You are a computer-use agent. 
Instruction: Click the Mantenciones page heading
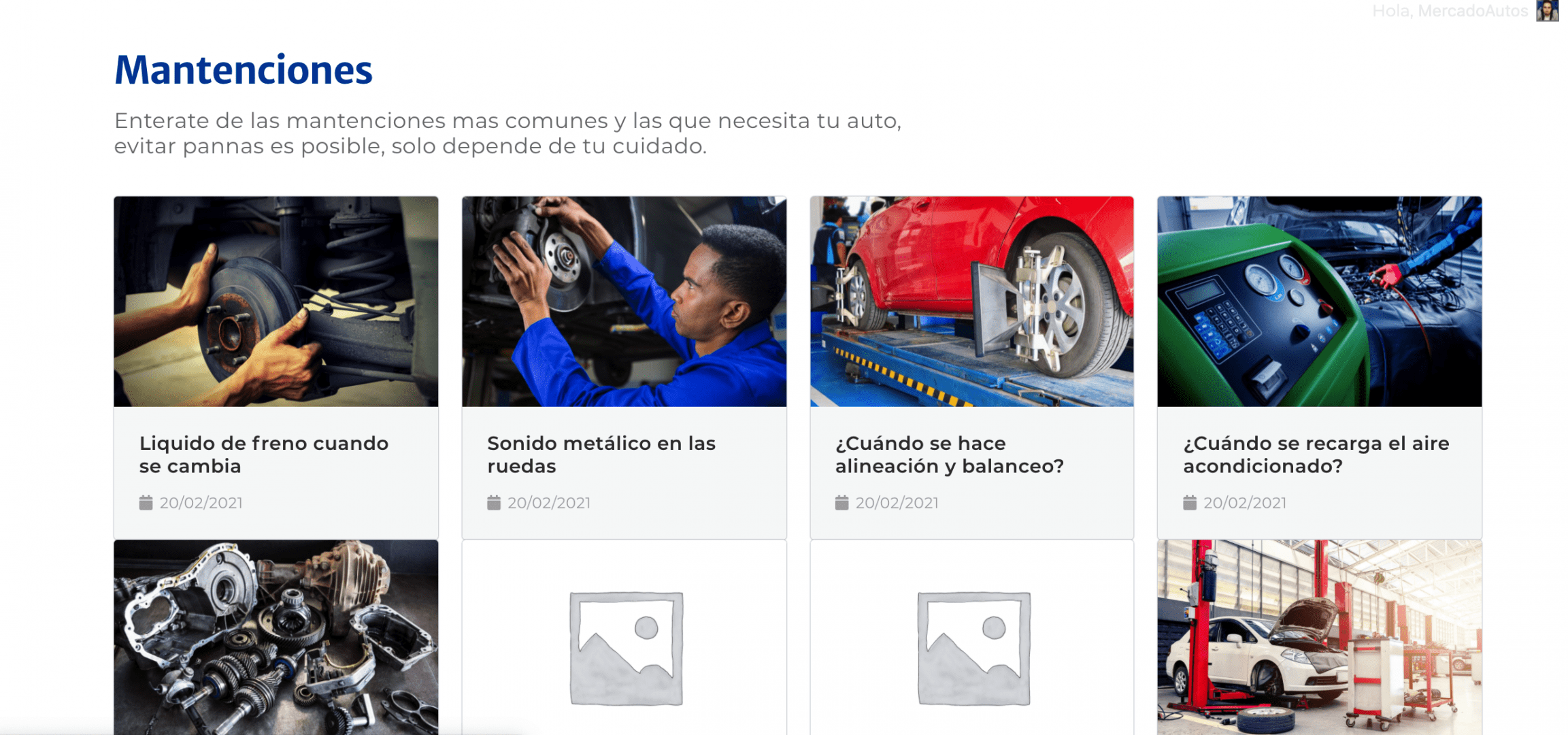pos(244,70)
